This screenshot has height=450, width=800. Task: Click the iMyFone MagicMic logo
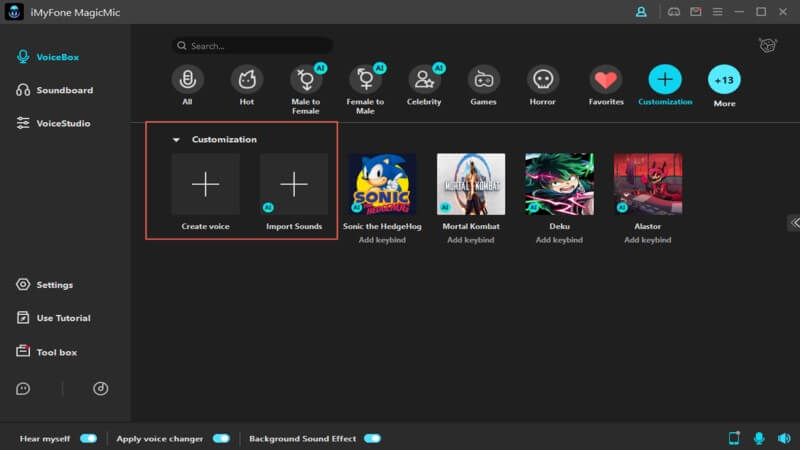click(x=14, y=12)
